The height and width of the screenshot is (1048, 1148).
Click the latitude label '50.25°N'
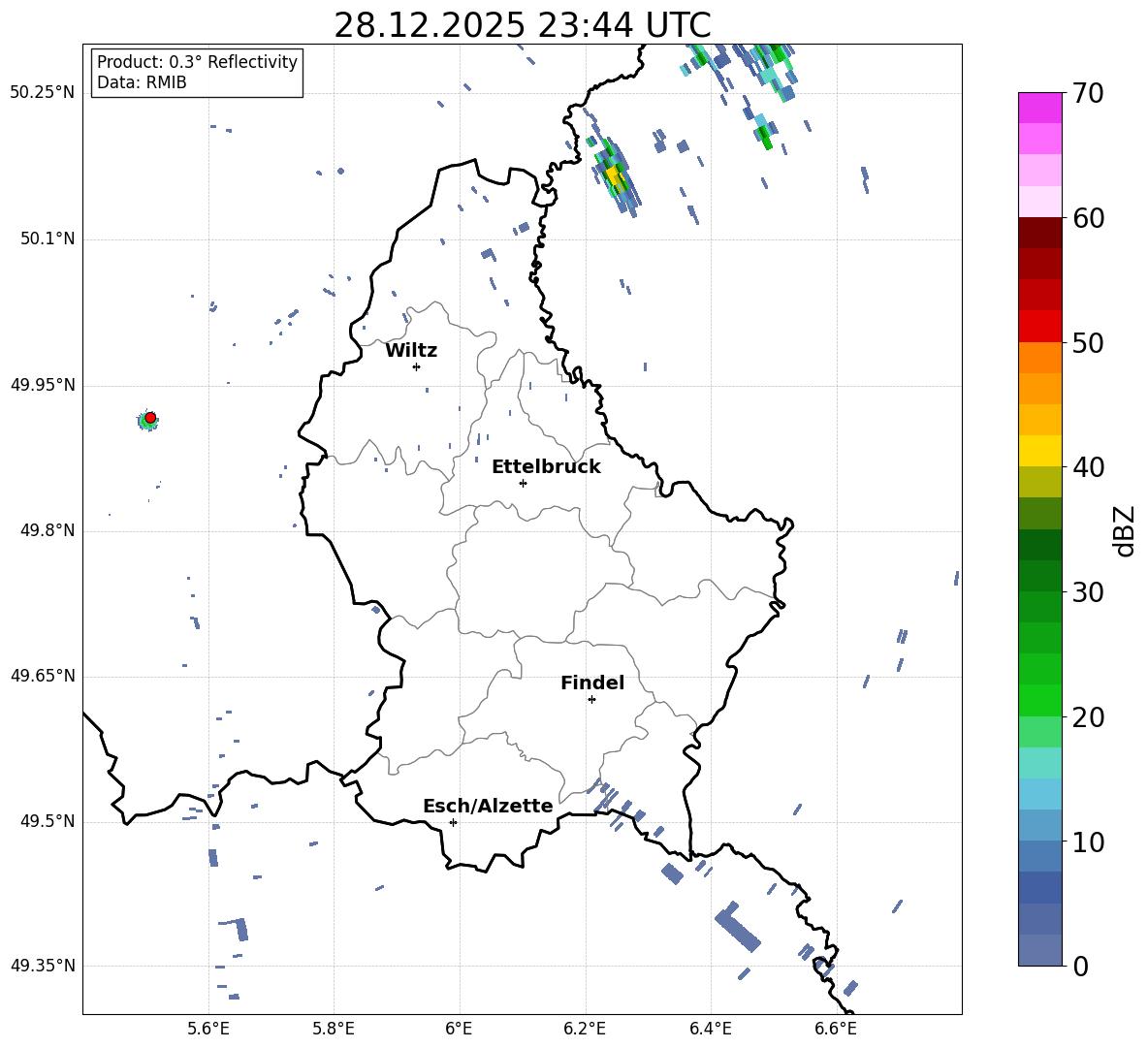coord(43,93)
